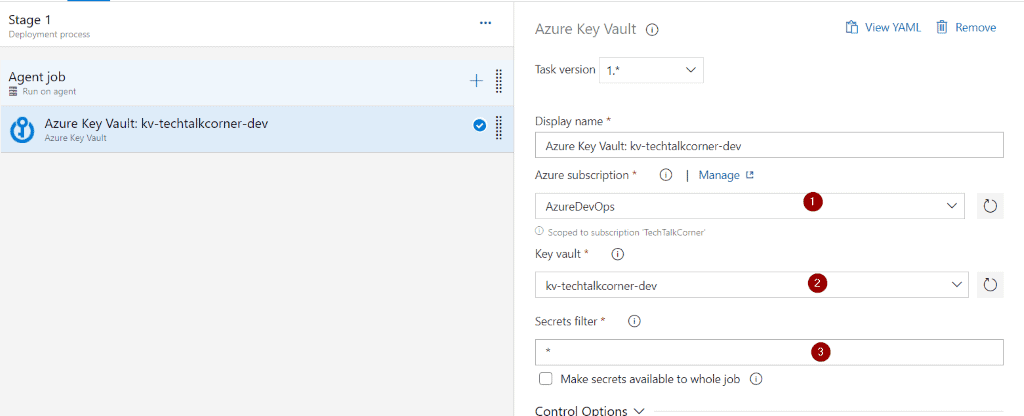Click the Secrets filter input field
The height and width of the screenshot is (416, 1024).
(769, 352)
